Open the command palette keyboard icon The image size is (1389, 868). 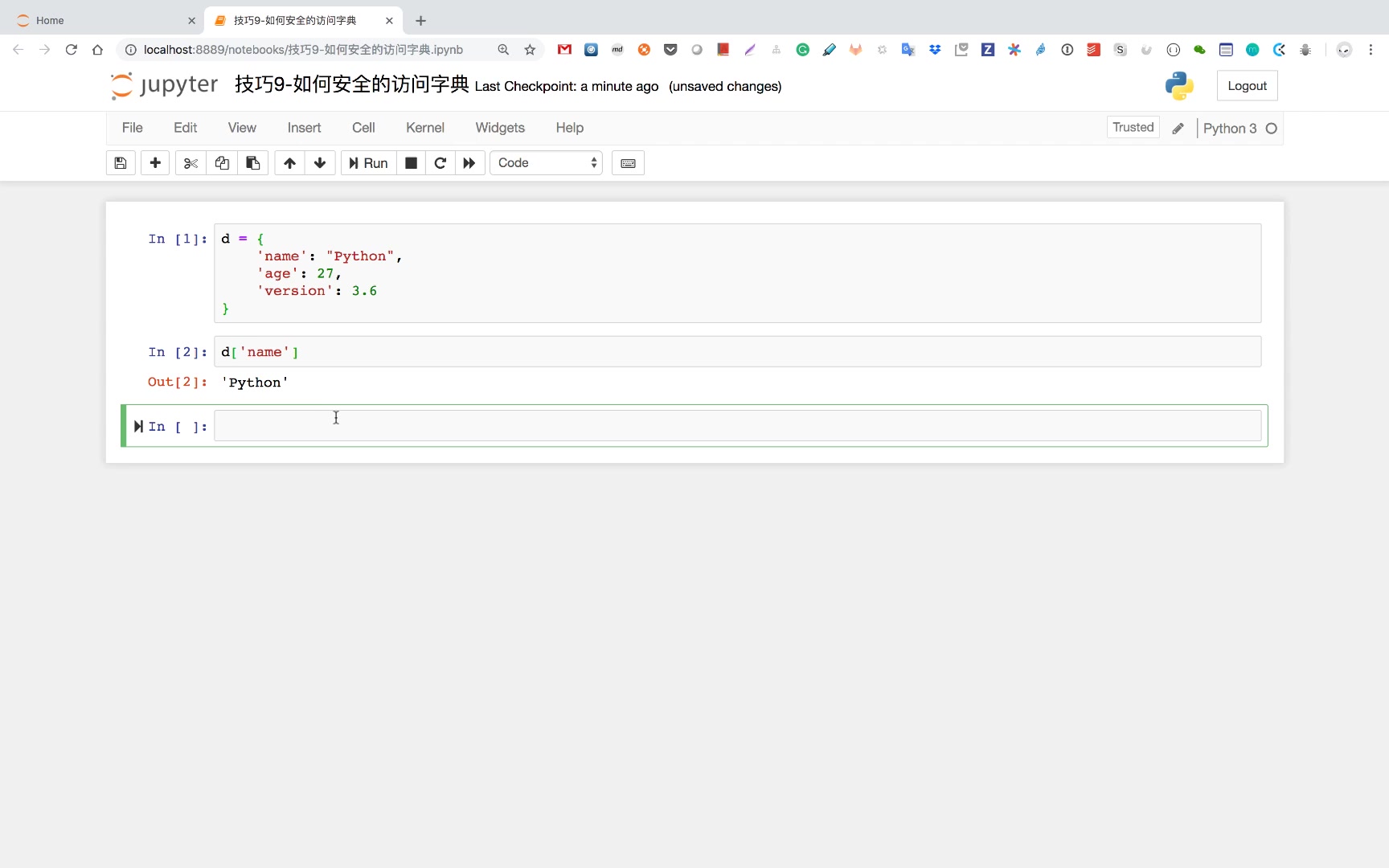(628, 163)
